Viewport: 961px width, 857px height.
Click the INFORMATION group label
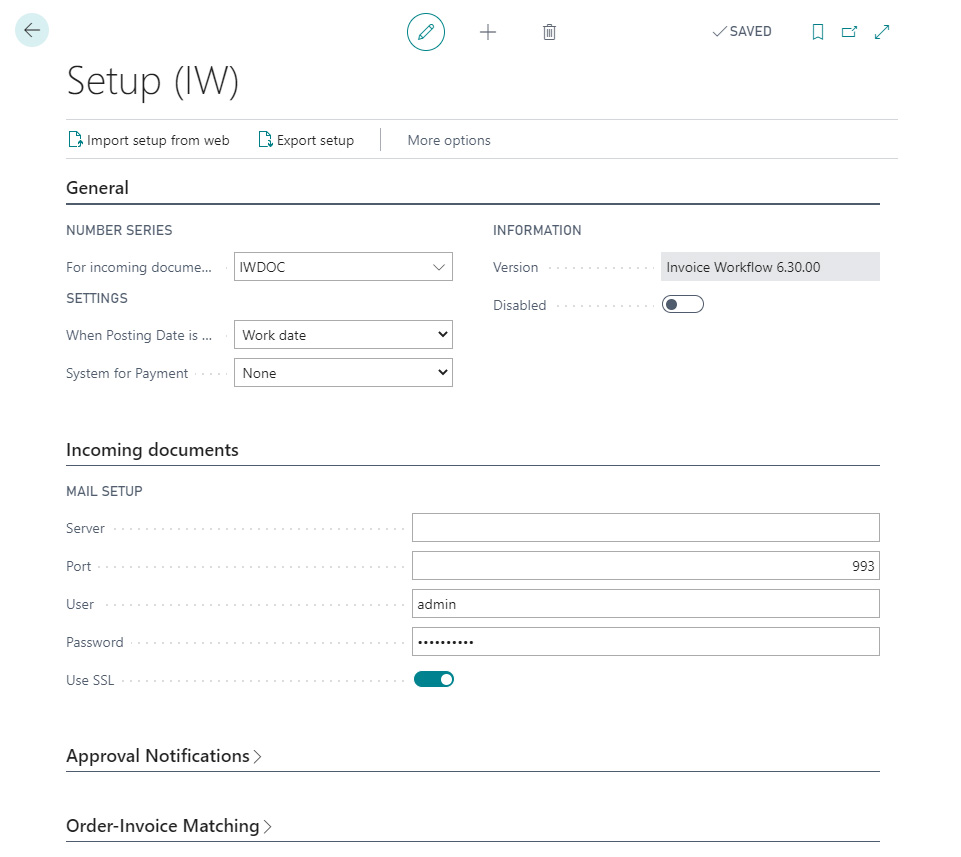[537, 230]
